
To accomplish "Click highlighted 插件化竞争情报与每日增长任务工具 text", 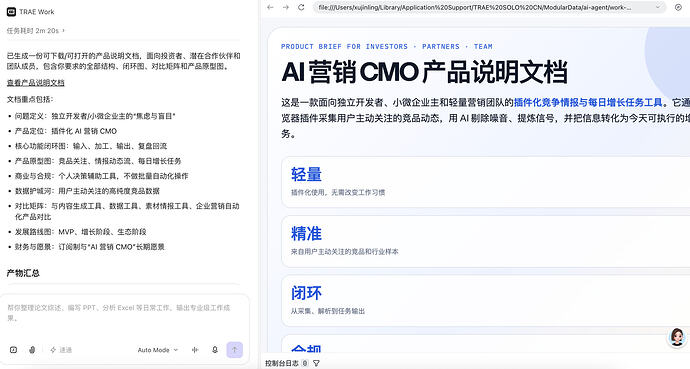I will 588,102.
